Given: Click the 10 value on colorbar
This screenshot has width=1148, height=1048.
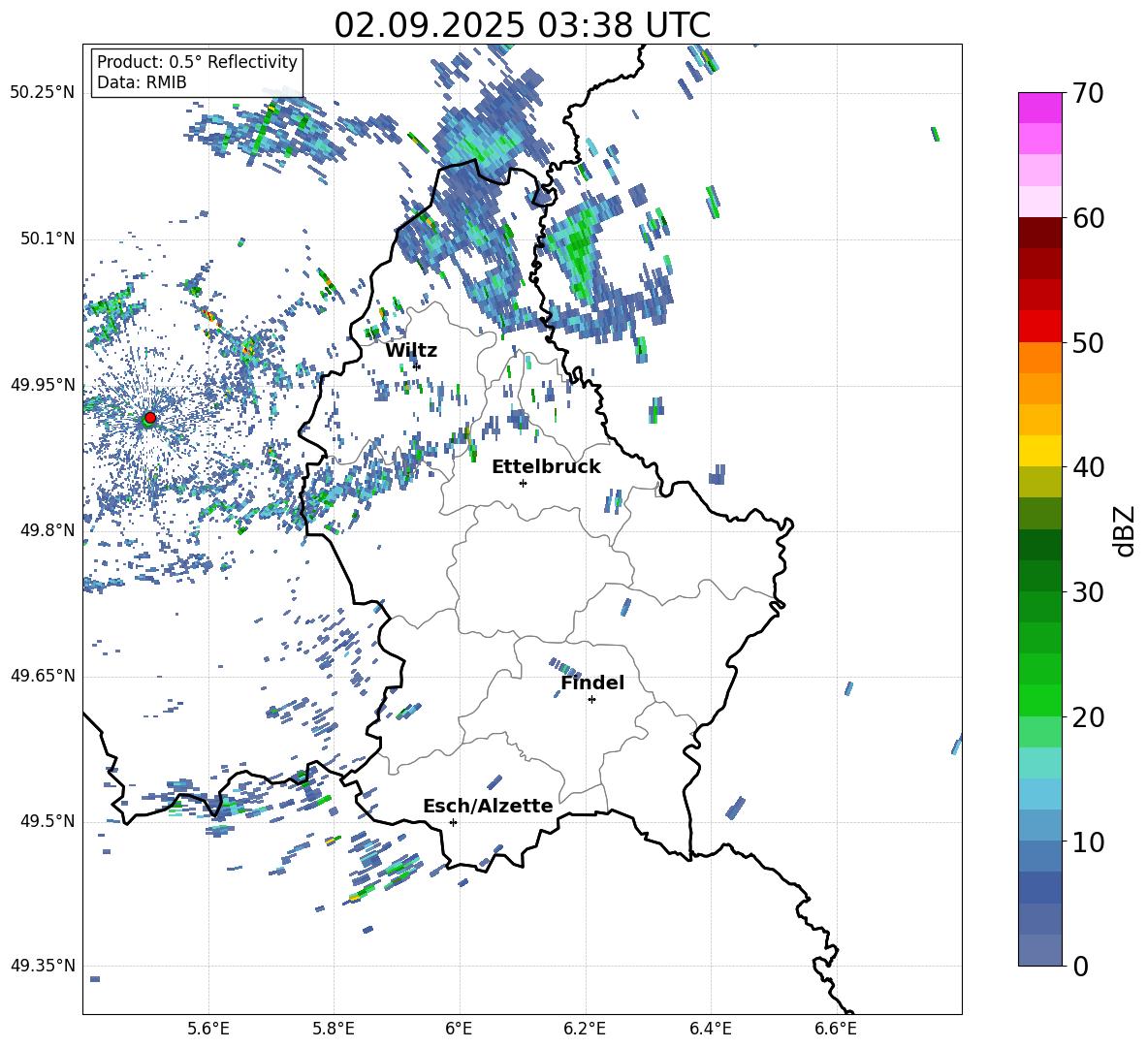Looking at the screenshot, I should click(x=1088, y=842).
